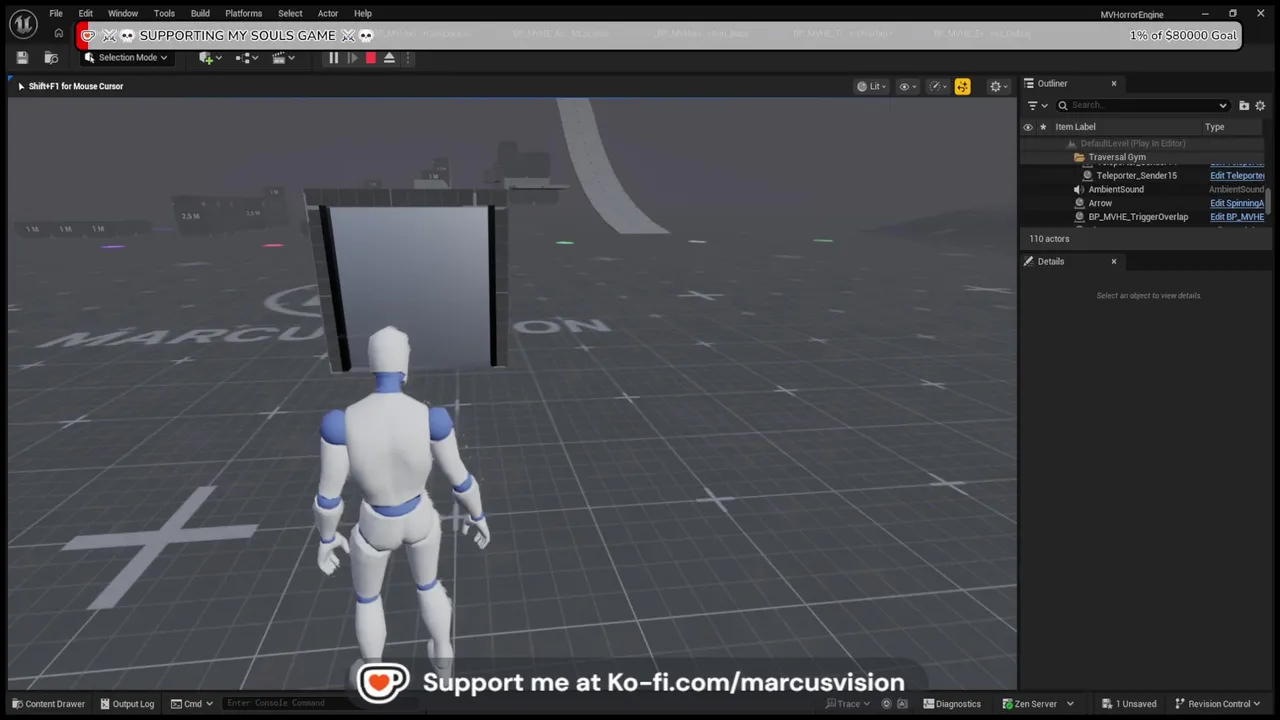Close the Outliner panel tab

(1113, 84)
